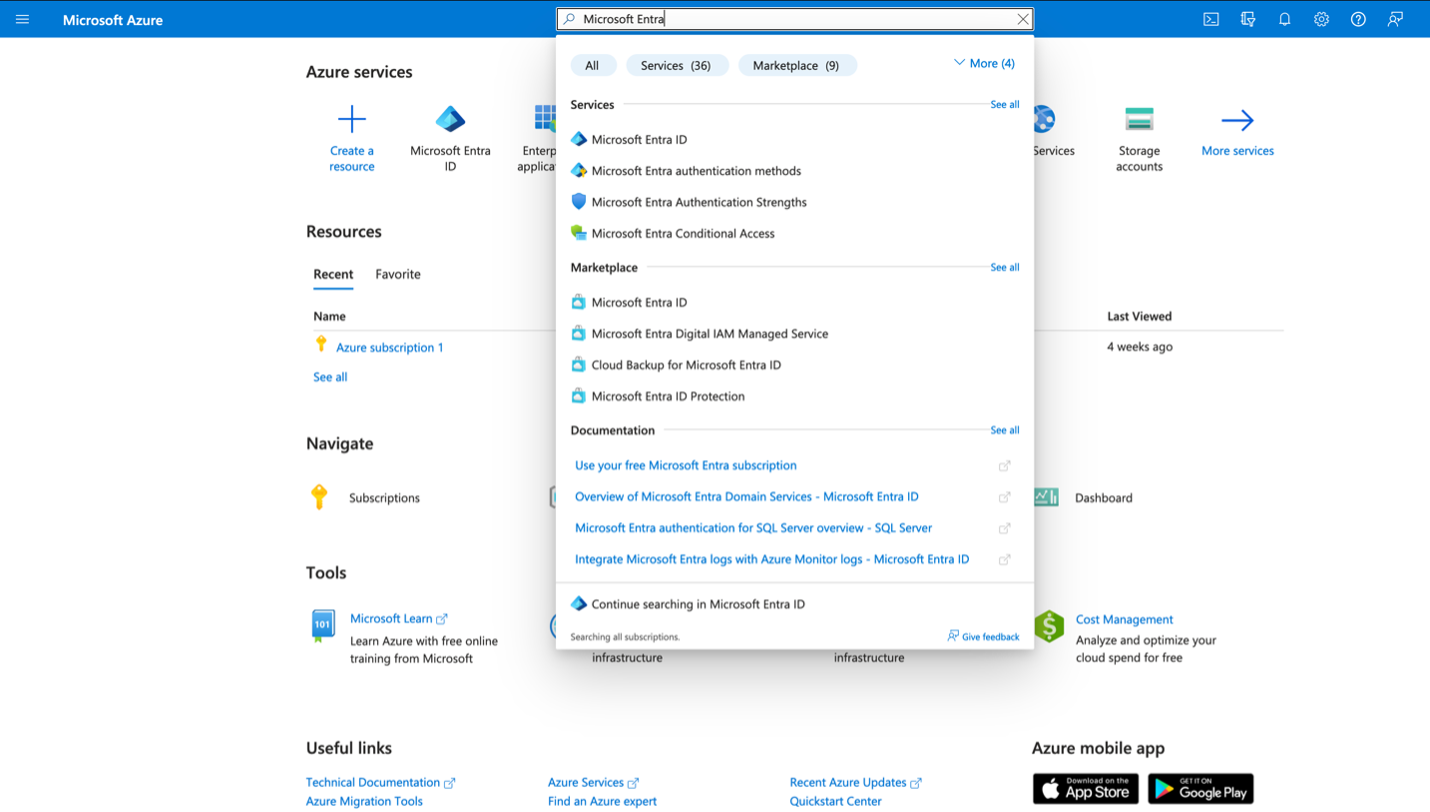Open the Cost Management icon

click(1049, 626)
